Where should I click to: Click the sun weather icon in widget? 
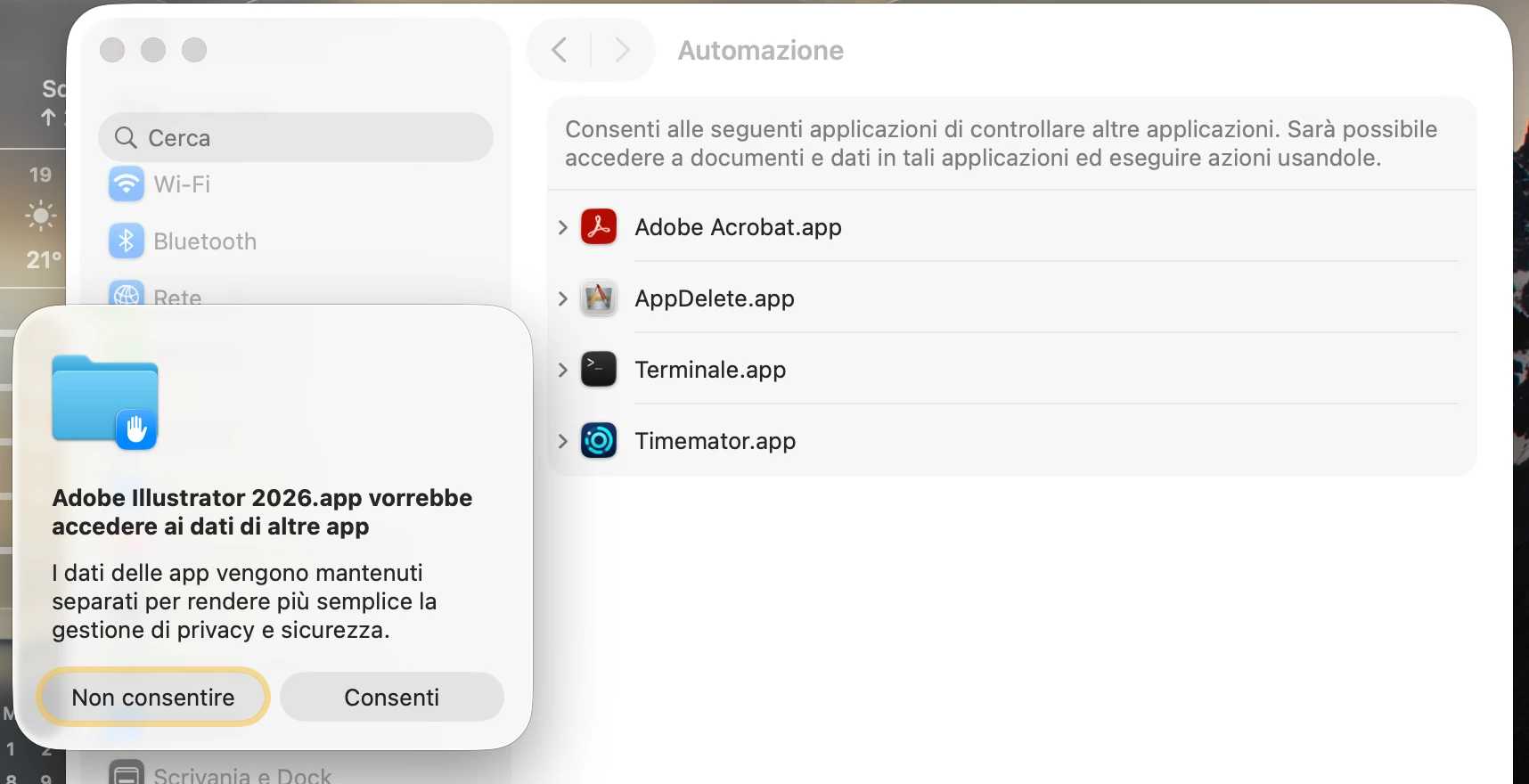40,216
